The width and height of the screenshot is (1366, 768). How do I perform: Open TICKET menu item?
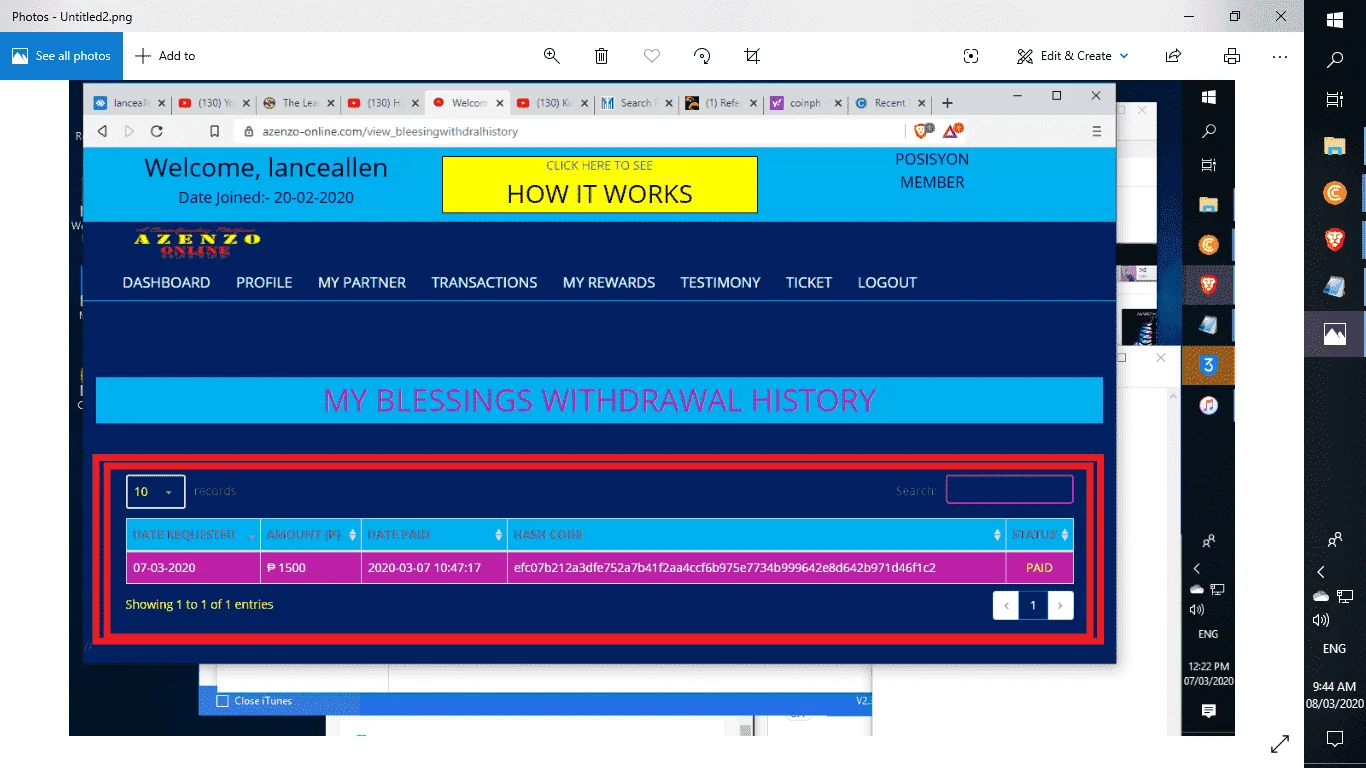pyautogui.click(x=809, y=283)
